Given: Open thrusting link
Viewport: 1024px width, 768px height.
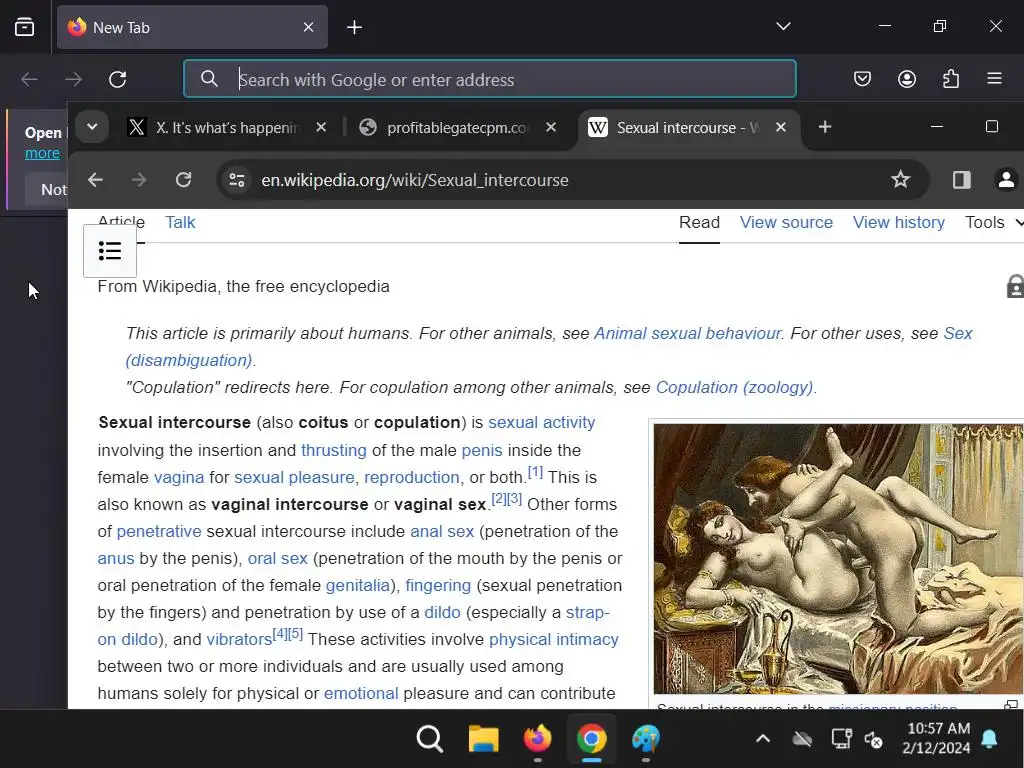Looking at the screenshot, I should 334,450.
